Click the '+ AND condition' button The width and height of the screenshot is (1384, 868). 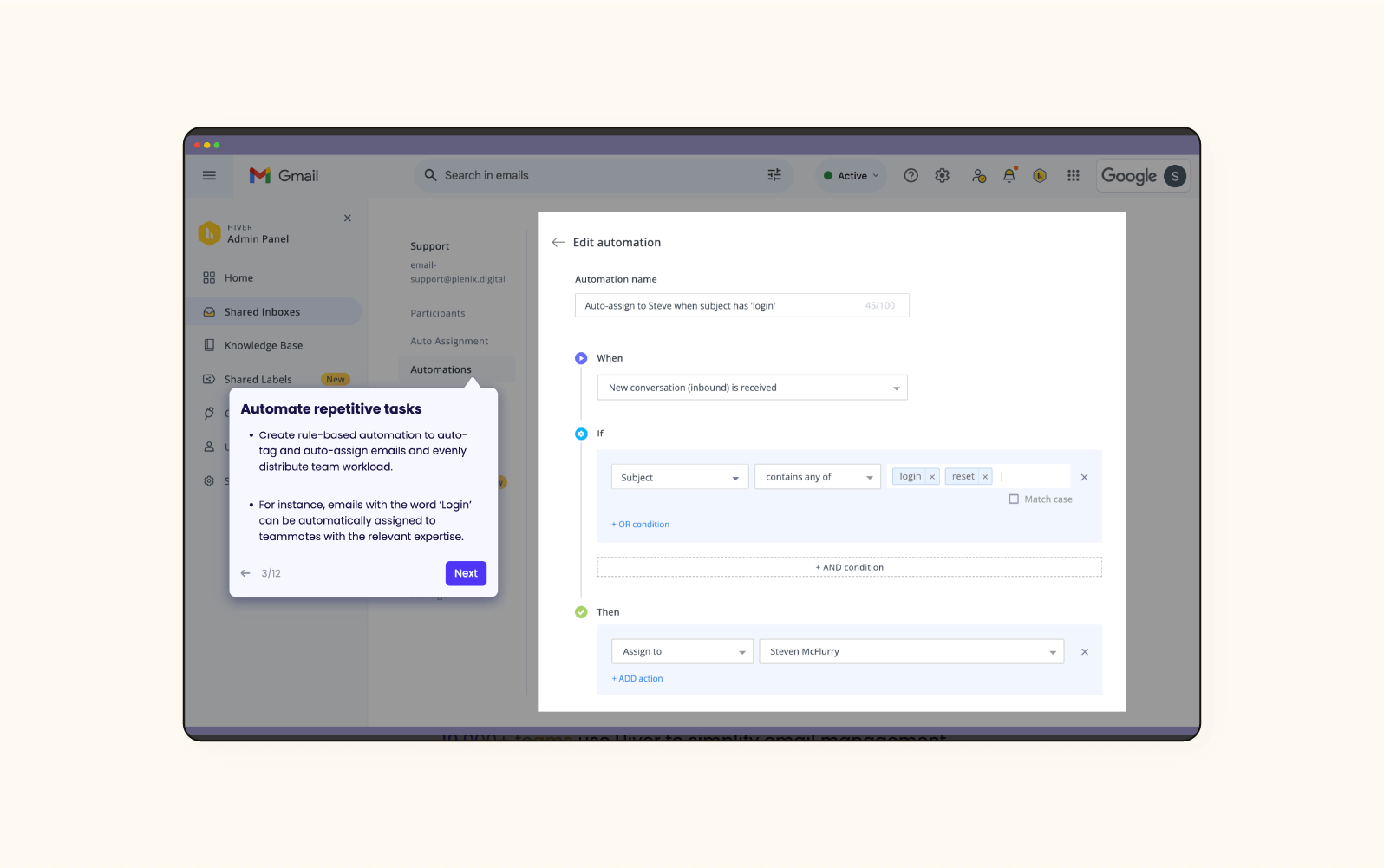(x=849, y=567)
